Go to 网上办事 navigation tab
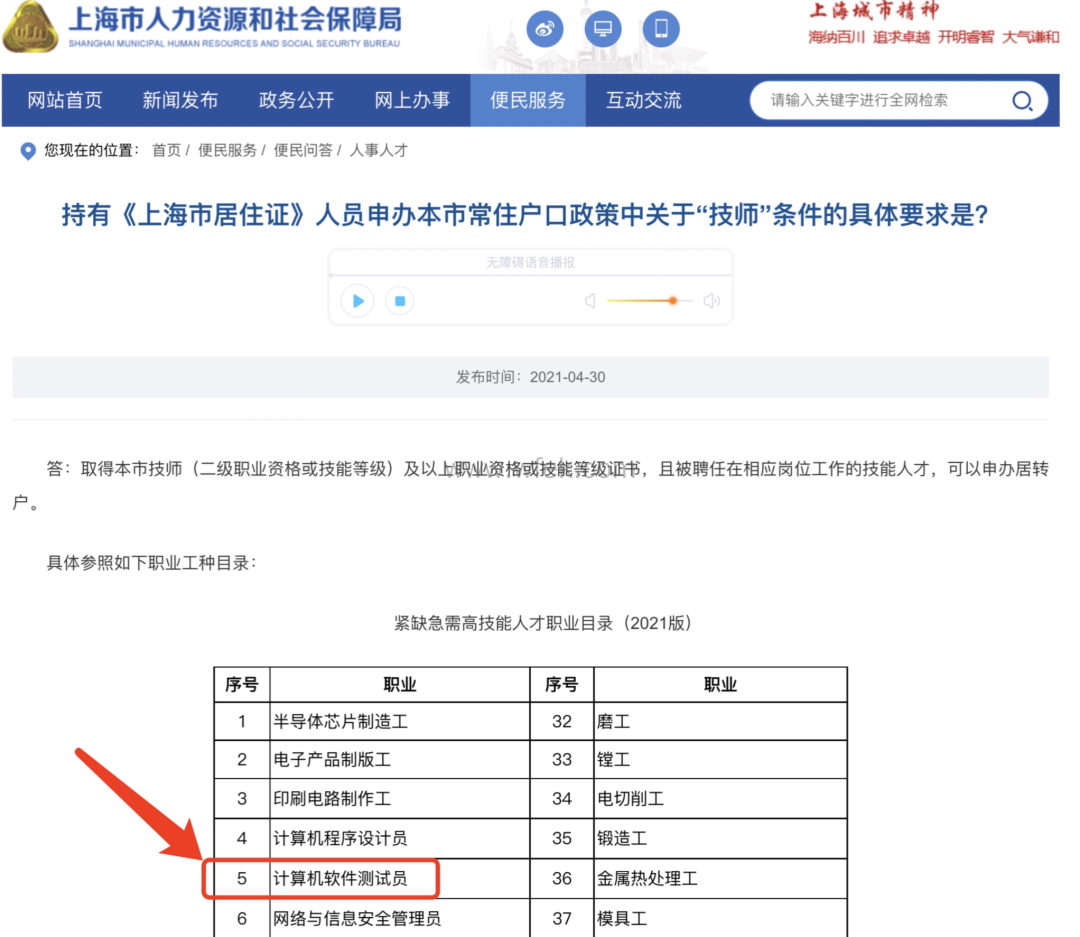 [x=412, y=100]
